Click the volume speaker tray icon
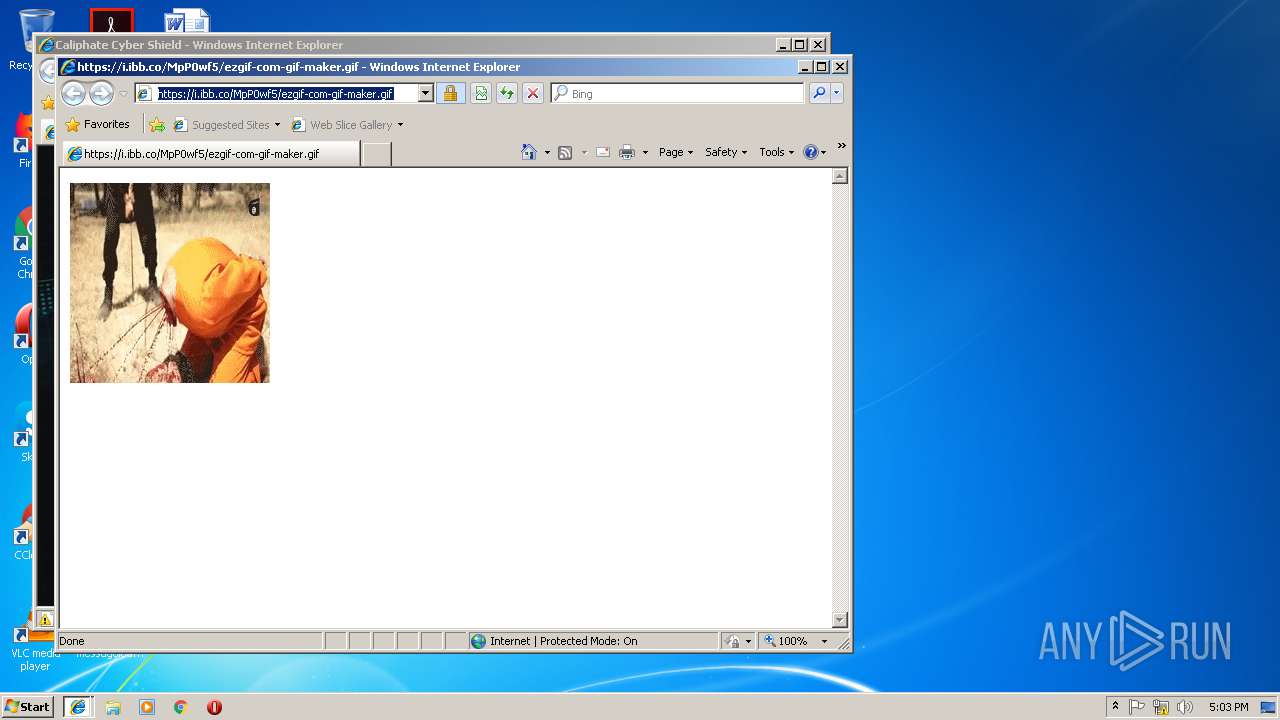This screenshot has width=1280, height=720. [1185, 707]
